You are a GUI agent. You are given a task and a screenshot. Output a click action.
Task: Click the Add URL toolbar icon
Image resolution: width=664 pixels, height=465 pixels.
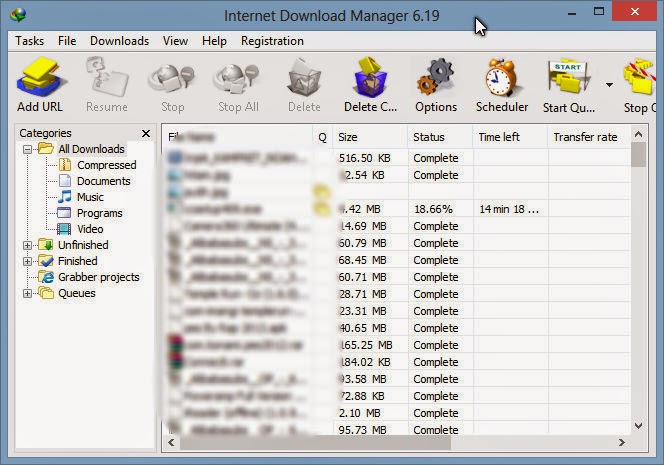pos(41,77)
